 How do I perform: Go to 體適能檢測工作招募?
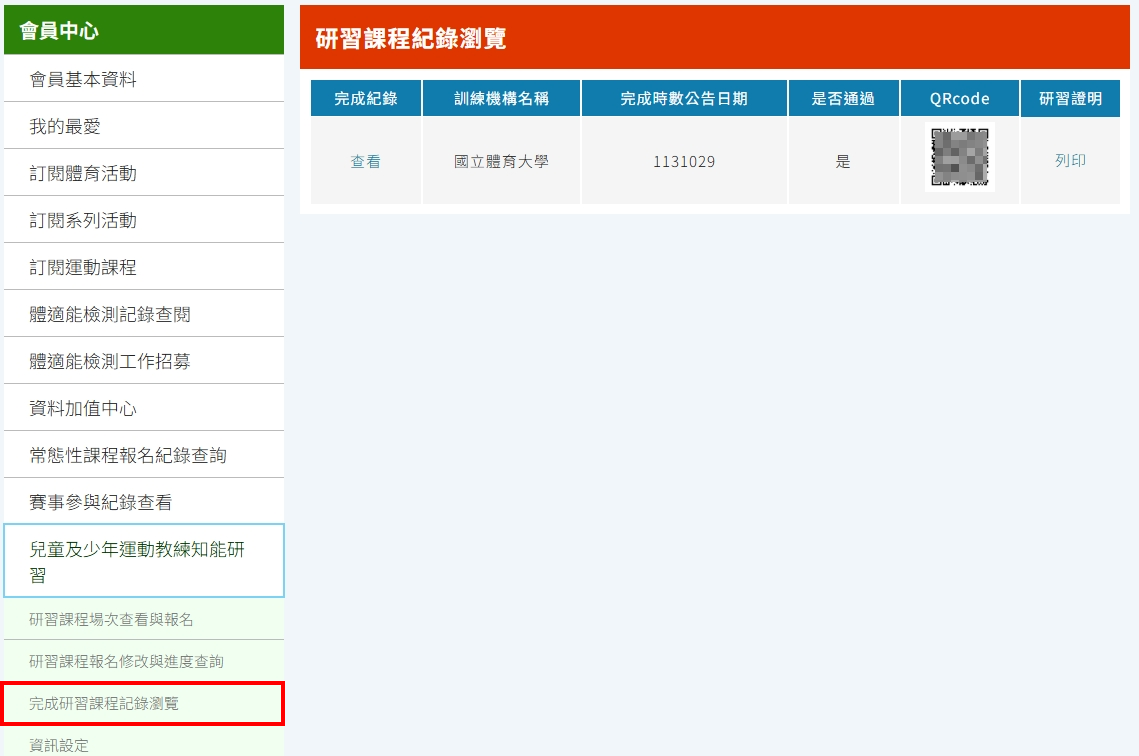[x=144, y=360]
